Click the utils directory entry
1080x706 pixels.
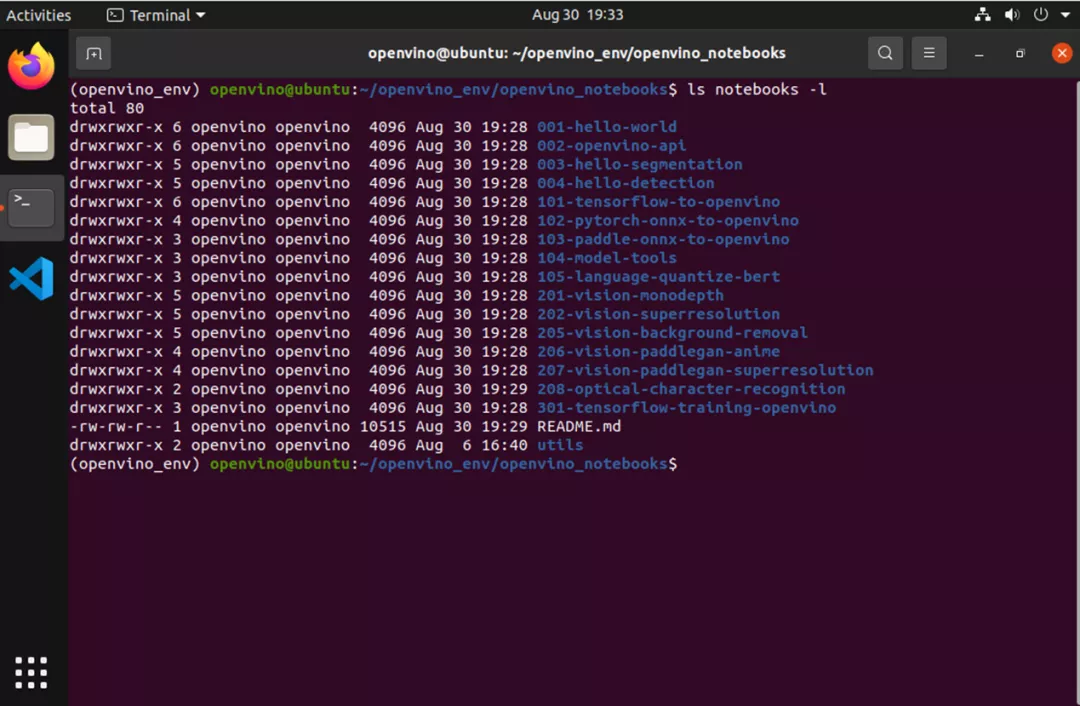(x=558, y=445)
